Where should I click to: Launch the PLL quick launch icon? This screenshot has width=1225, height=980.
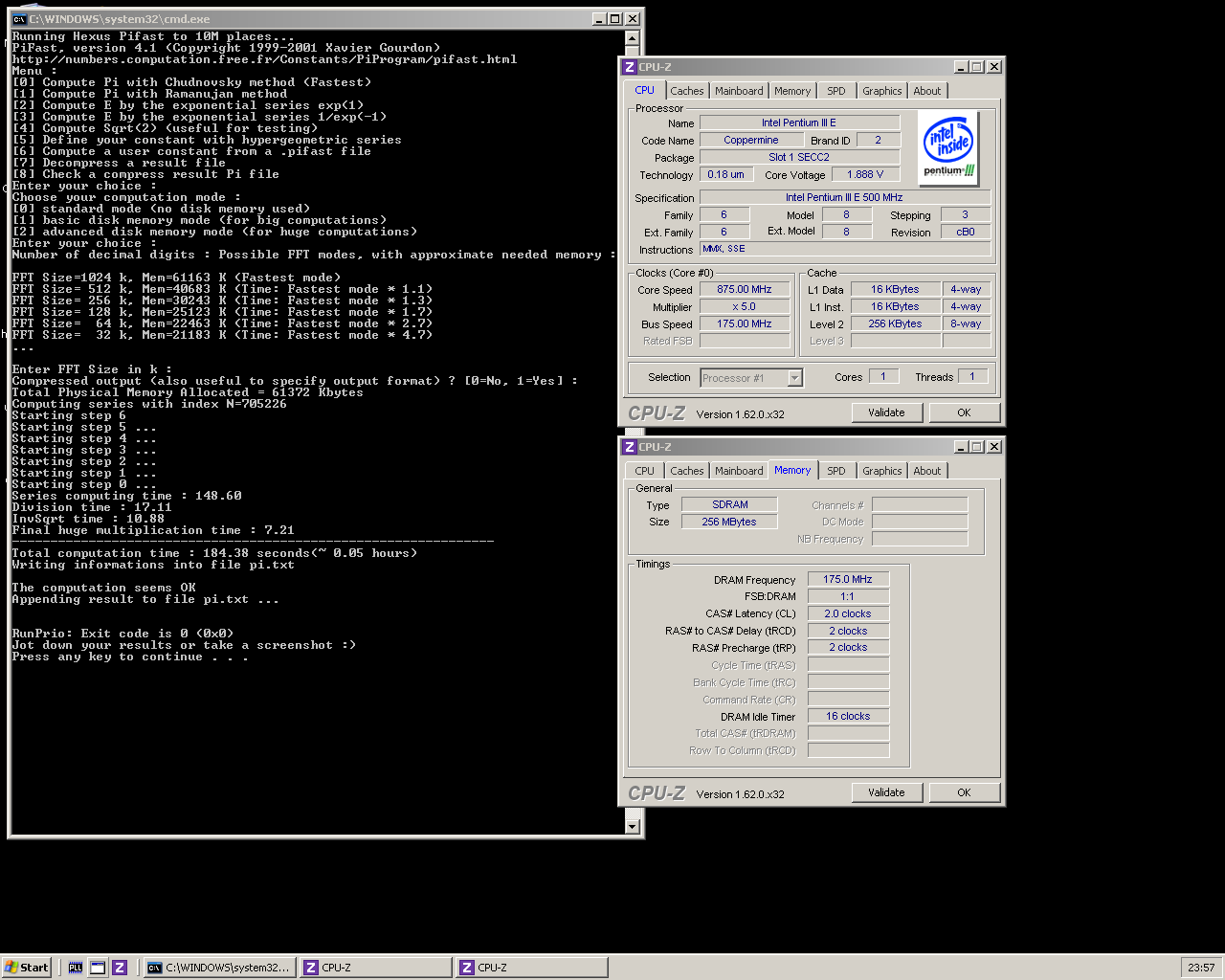[x=76, y=968]
